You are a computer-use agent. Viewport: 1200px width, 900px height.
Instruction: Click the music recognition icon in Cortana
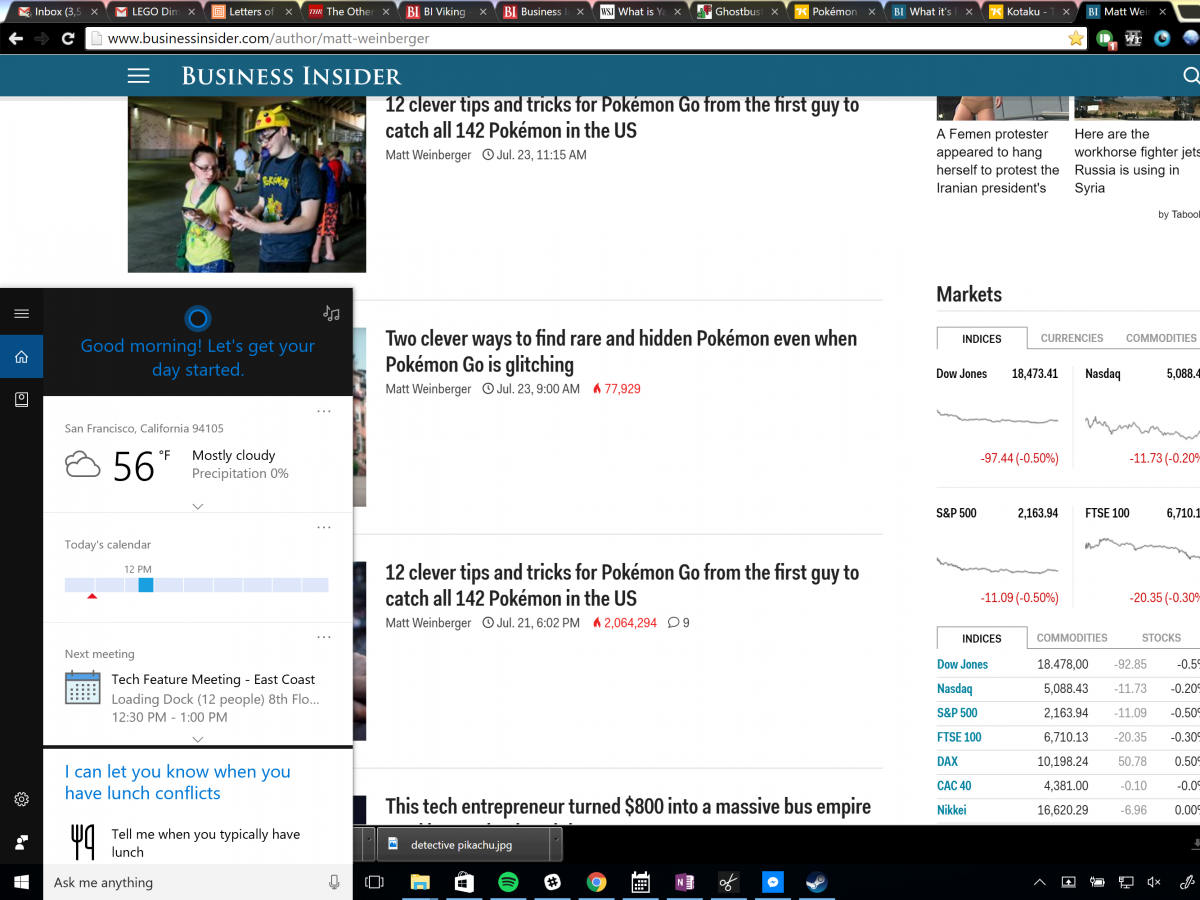331,313
